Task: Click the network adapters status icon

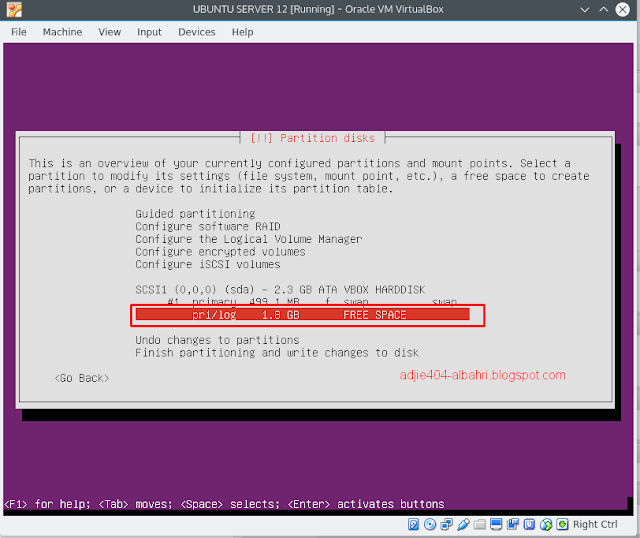Action: pyautogui.click(x=447, y=524)
